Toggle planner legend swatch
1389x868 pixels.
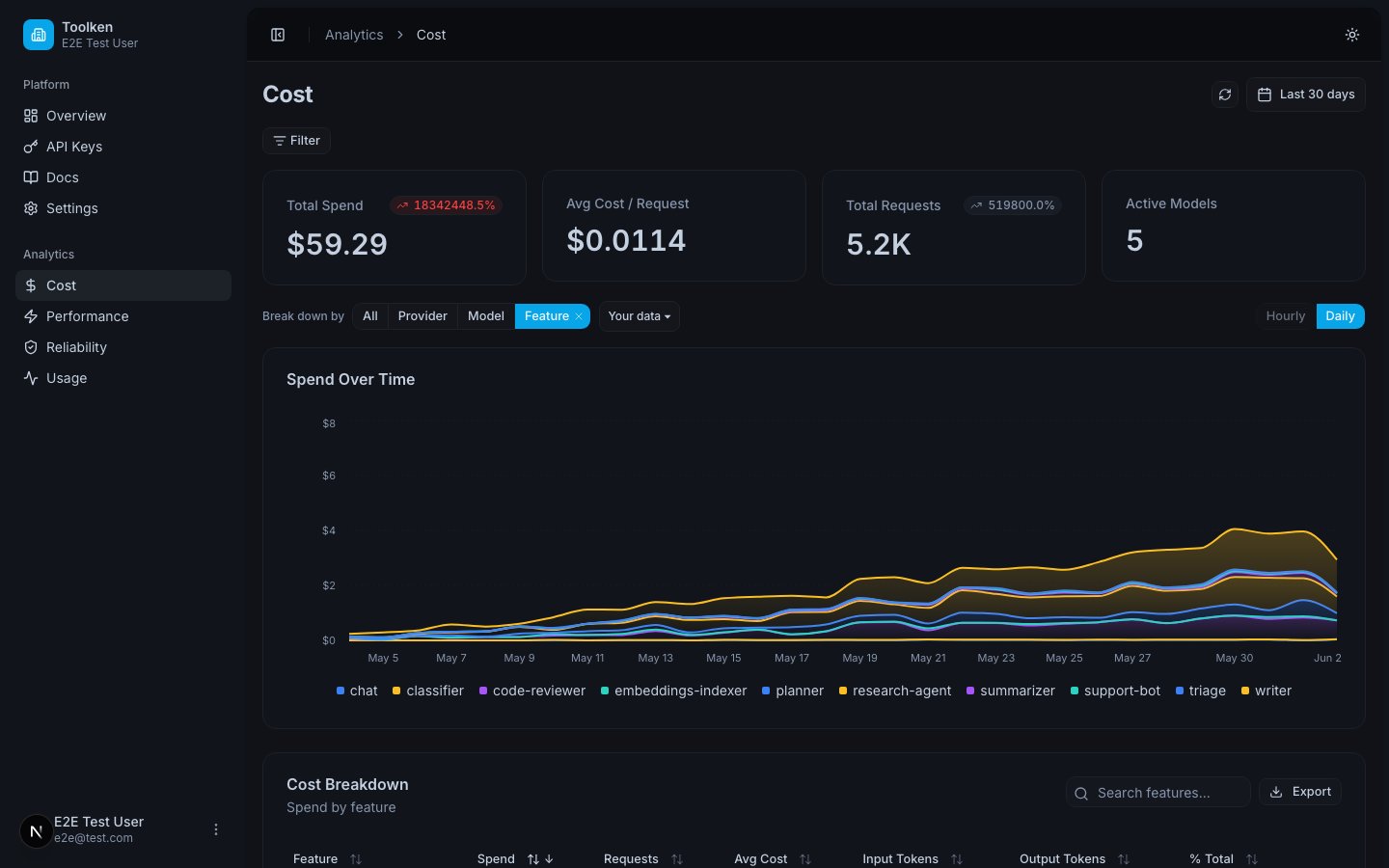[766, 691]
